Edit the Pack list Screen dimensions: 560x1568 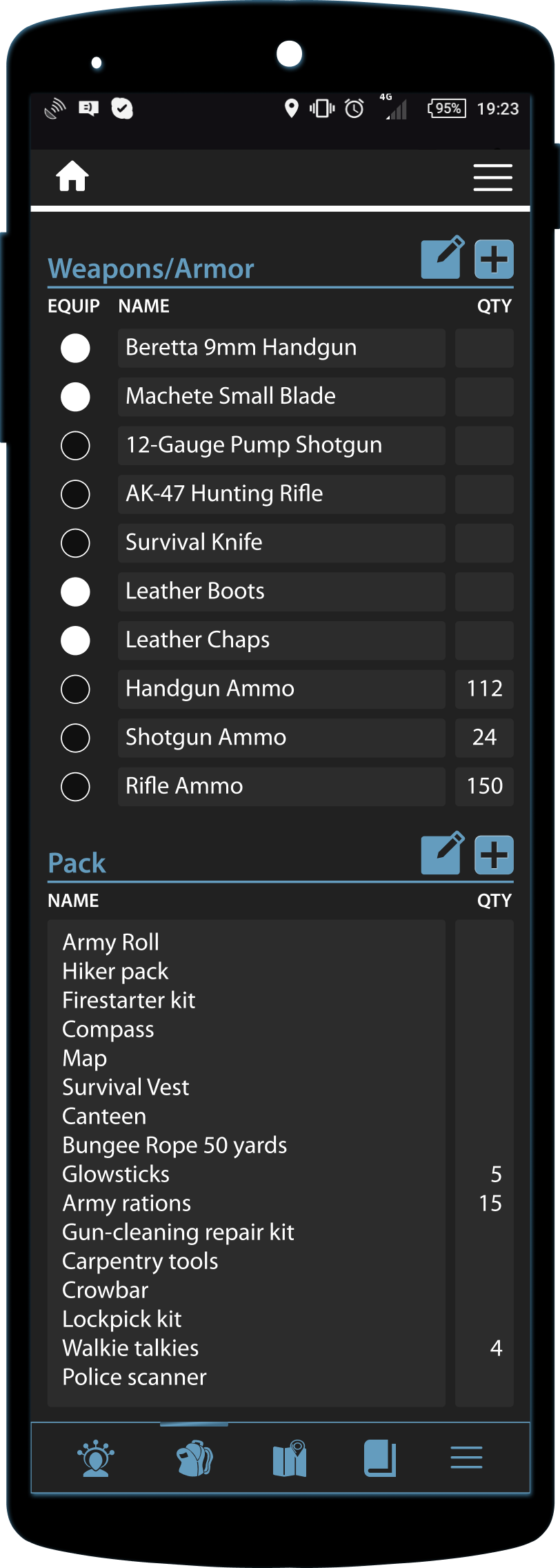(x=441, y=854)
